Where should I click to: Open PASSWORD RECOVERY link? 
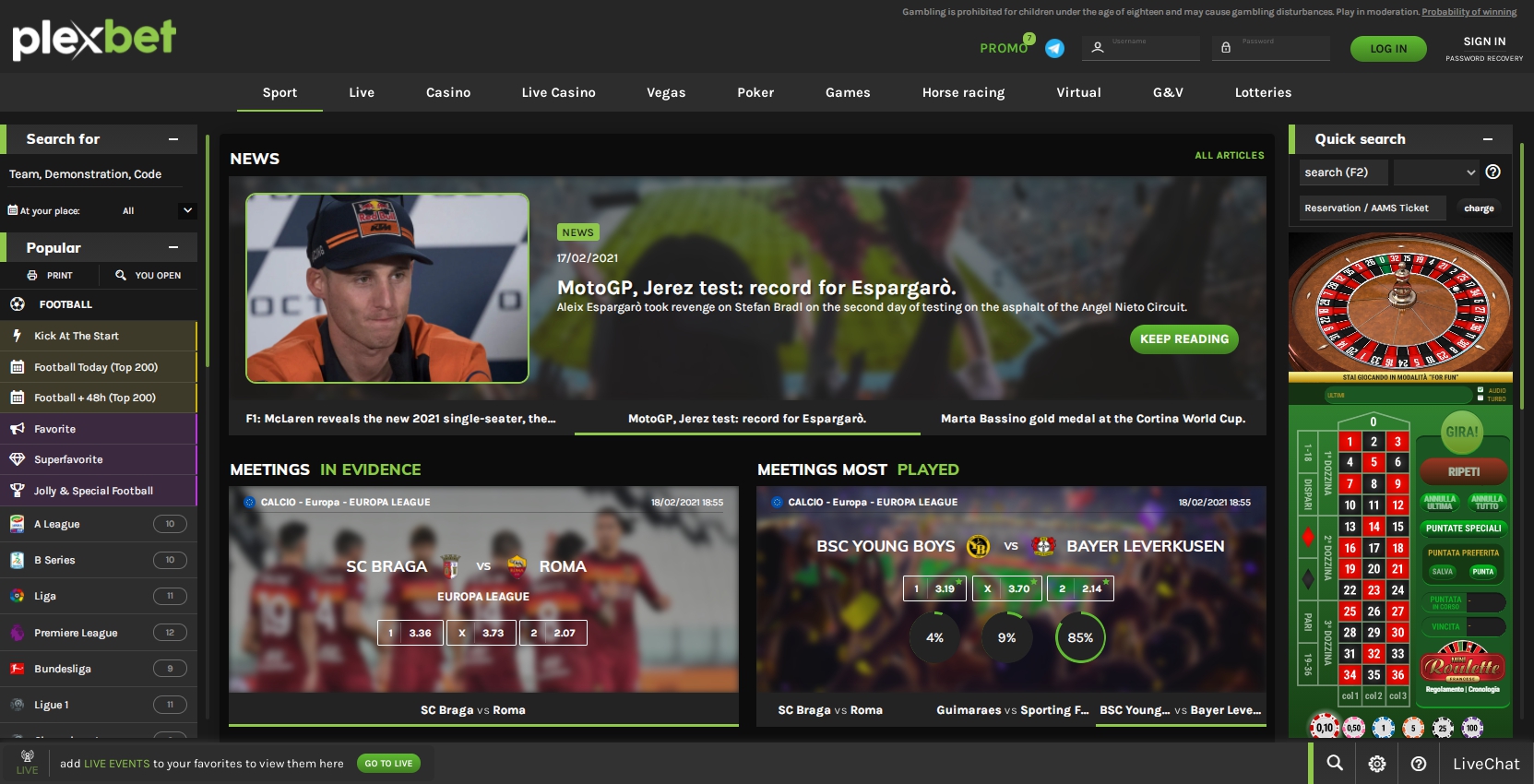[1484, 59]
